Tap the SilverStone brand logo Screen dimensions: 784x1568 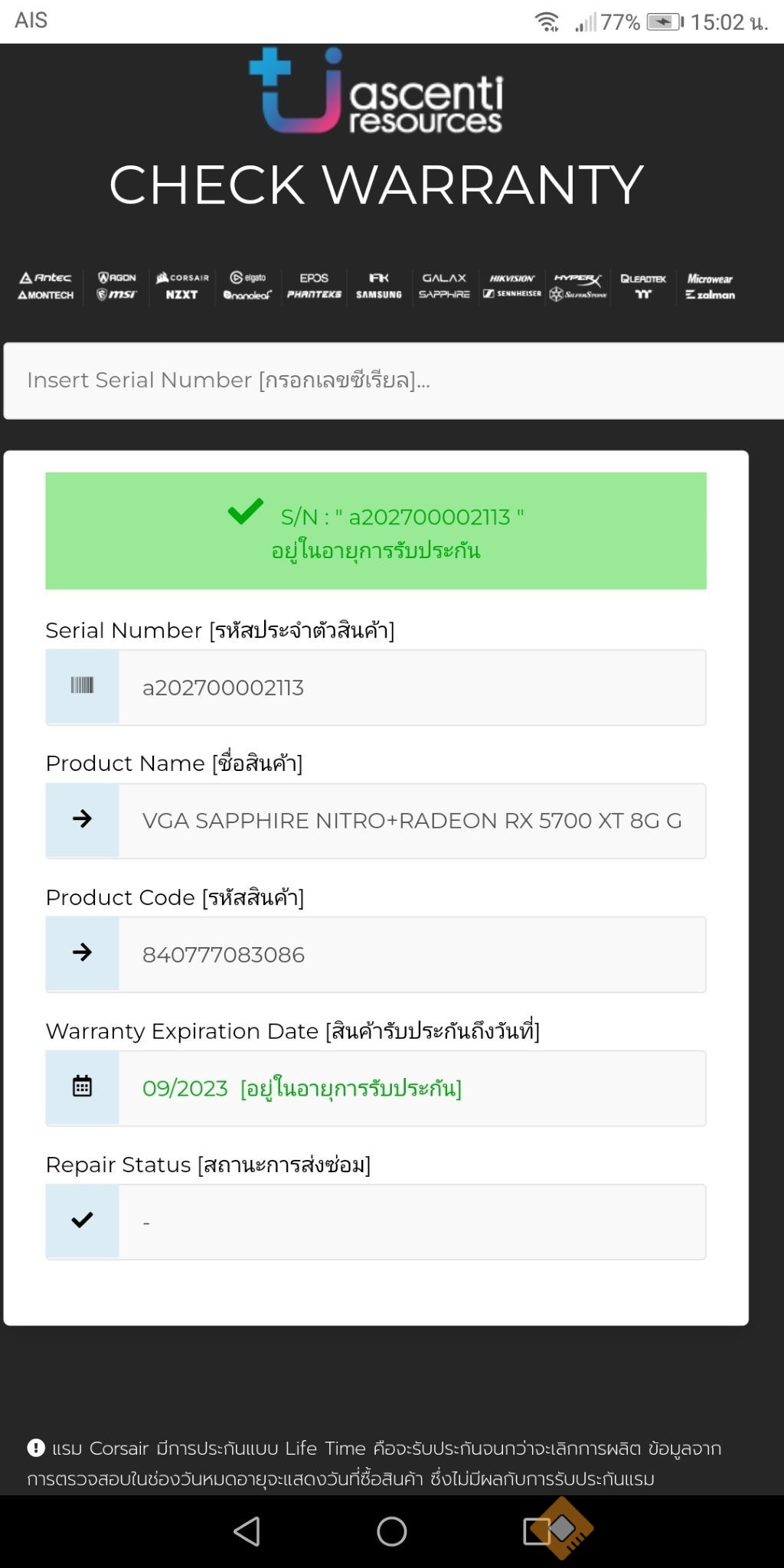click(x=578, y=295)
